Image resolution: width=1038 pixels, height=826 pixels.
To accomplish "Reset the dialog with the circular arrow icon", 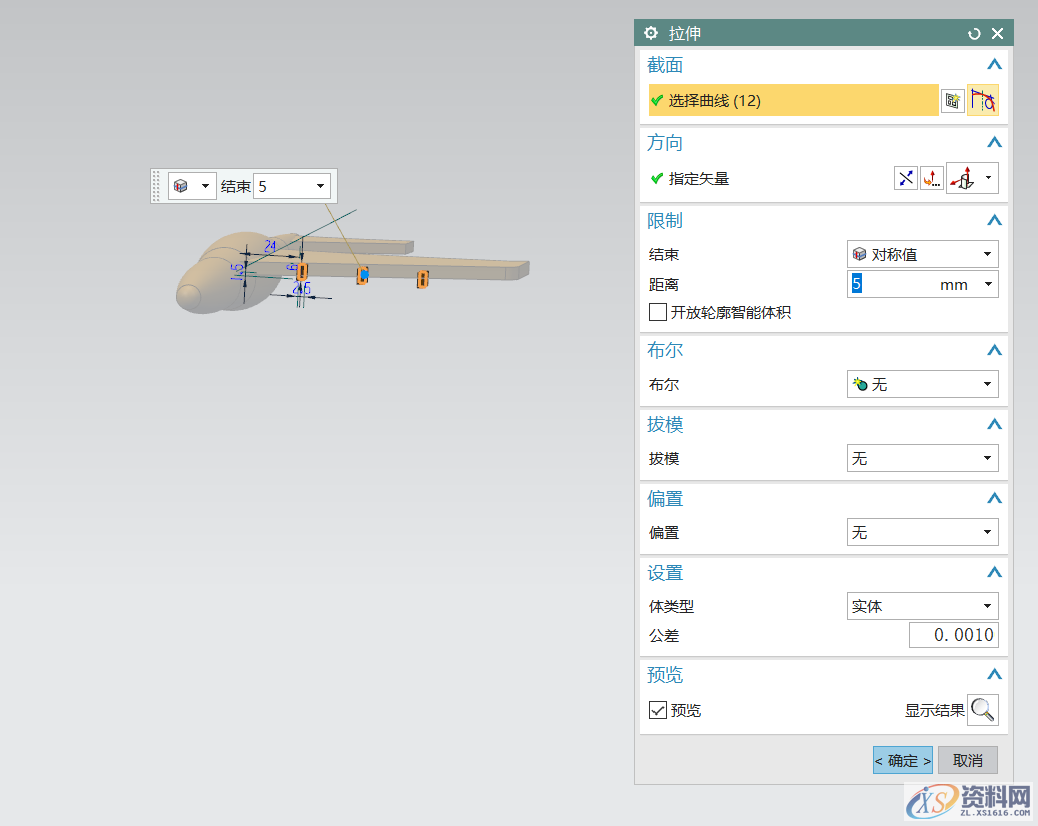I will [974, 33].
